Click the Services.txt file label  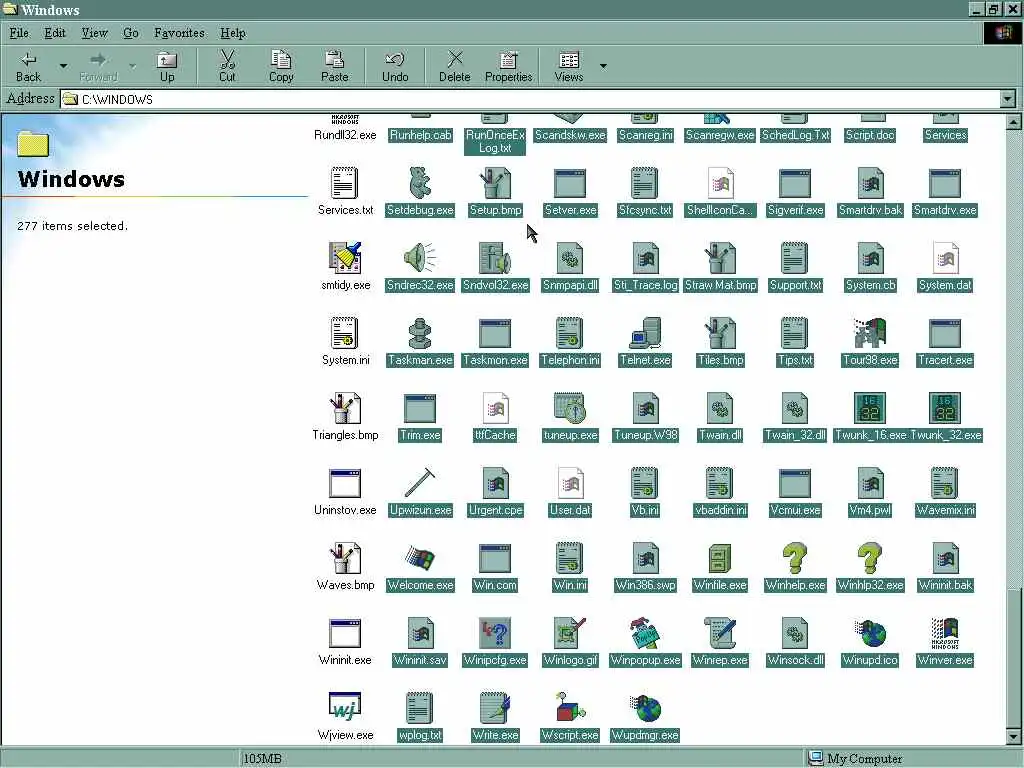click(345, 210)
